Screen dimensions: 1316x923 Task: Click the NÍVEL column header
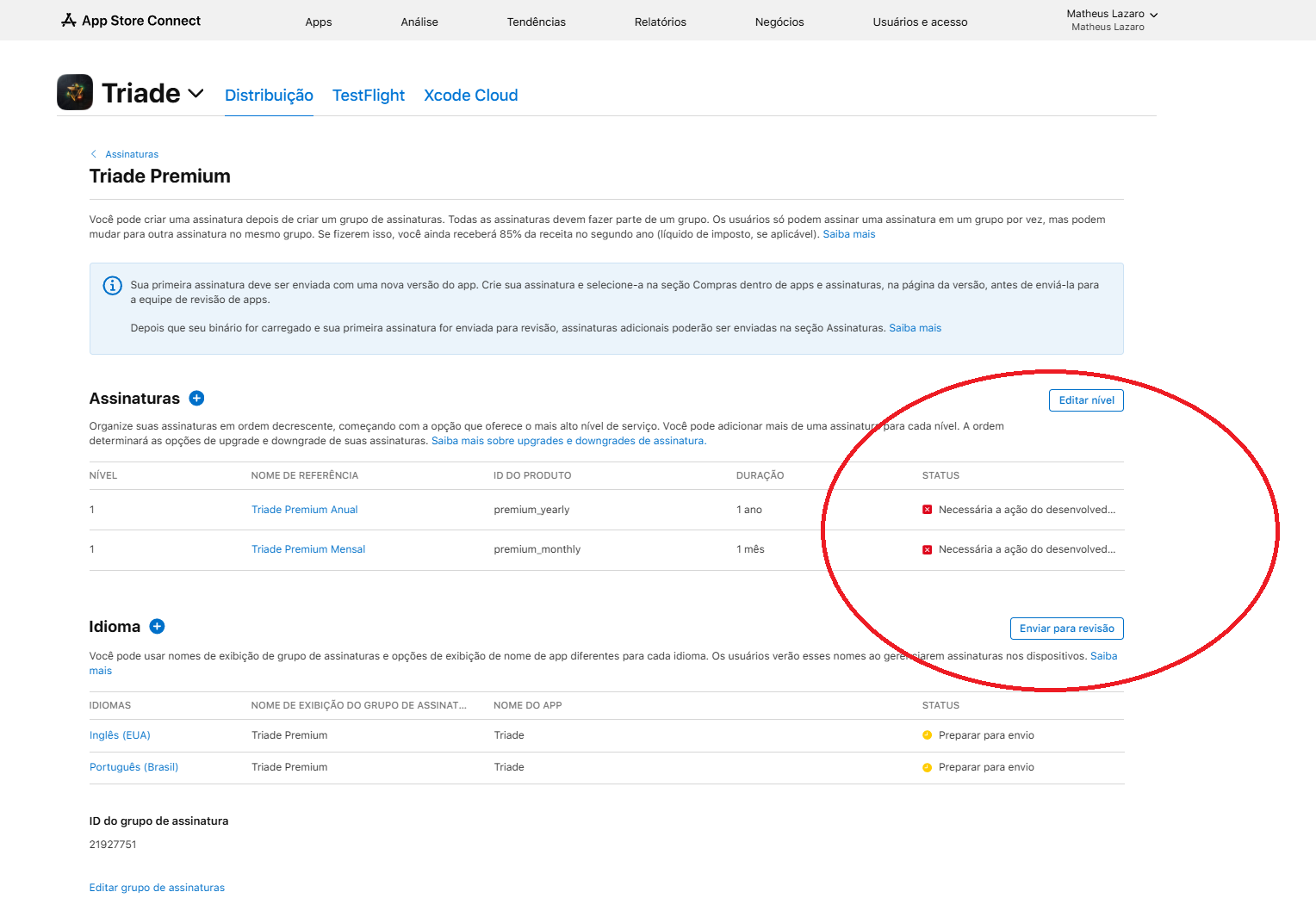[103, 475]
